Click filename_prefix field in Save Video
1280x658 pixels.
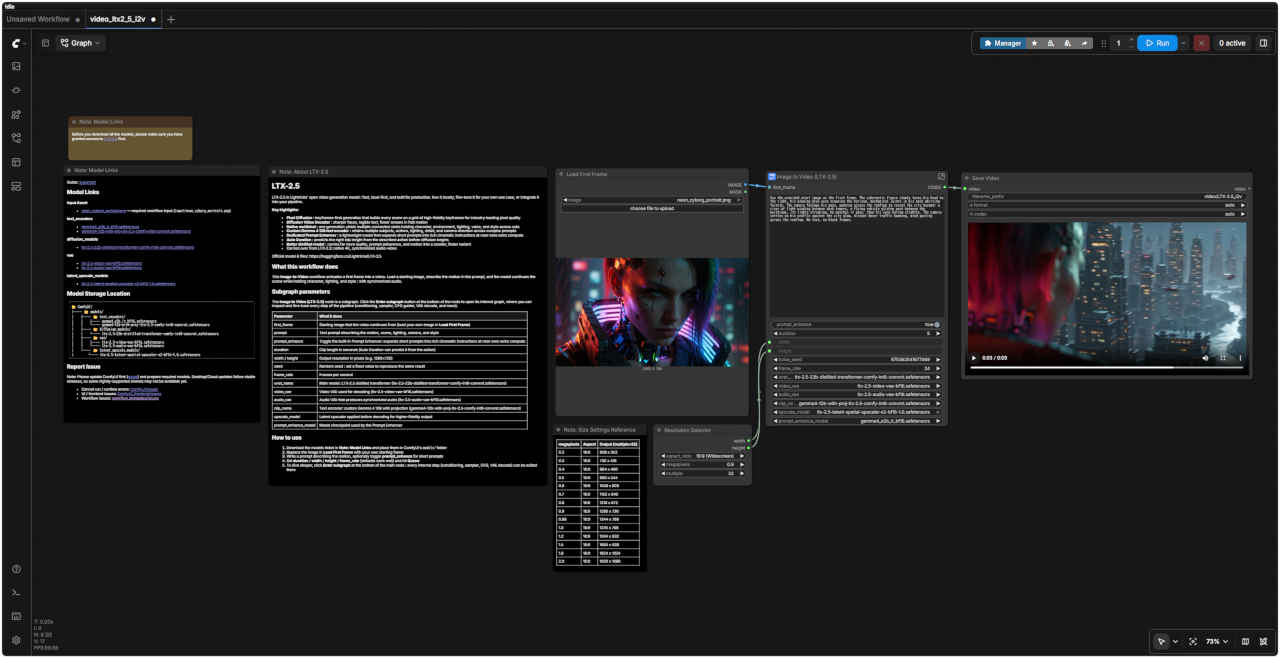click(x=1108, y=197)
